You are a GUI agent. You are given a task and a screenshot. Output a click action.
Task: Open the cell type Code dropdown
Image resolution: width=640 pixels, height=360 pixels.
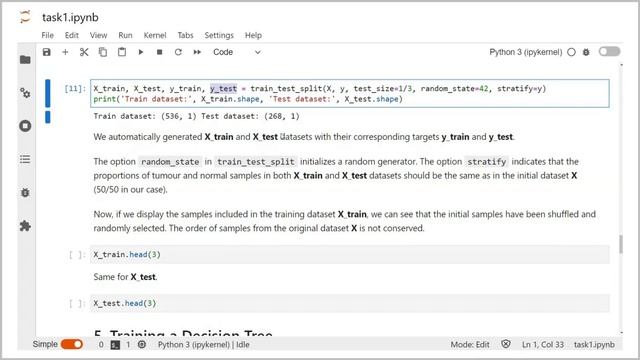(237, 52)
